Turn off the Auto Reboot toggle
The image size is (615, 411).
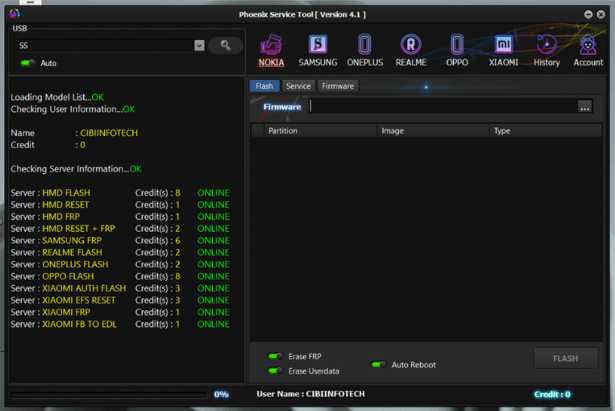[x=379, y=365]
